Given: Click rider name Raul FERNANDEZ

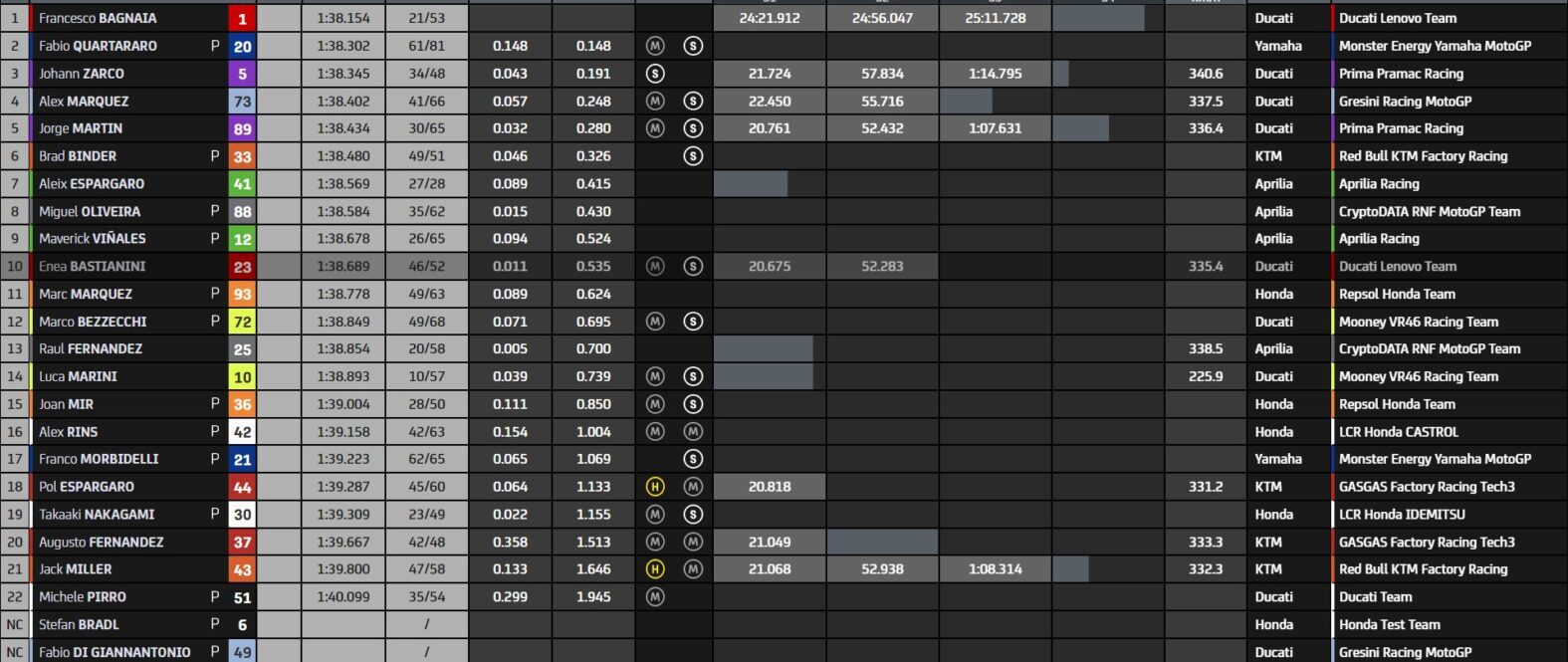Looking at the screenshot, I should tap(91, 348).
